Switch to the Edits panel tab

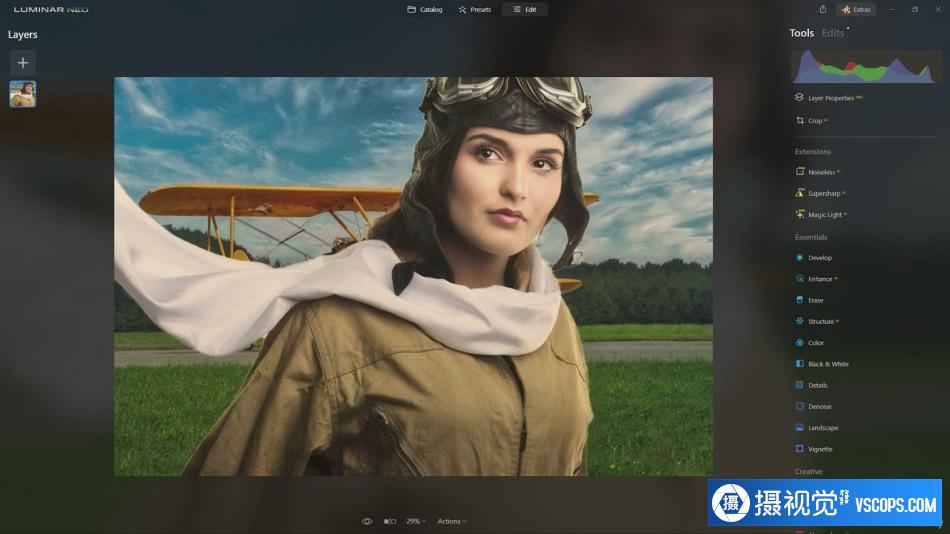832,33
